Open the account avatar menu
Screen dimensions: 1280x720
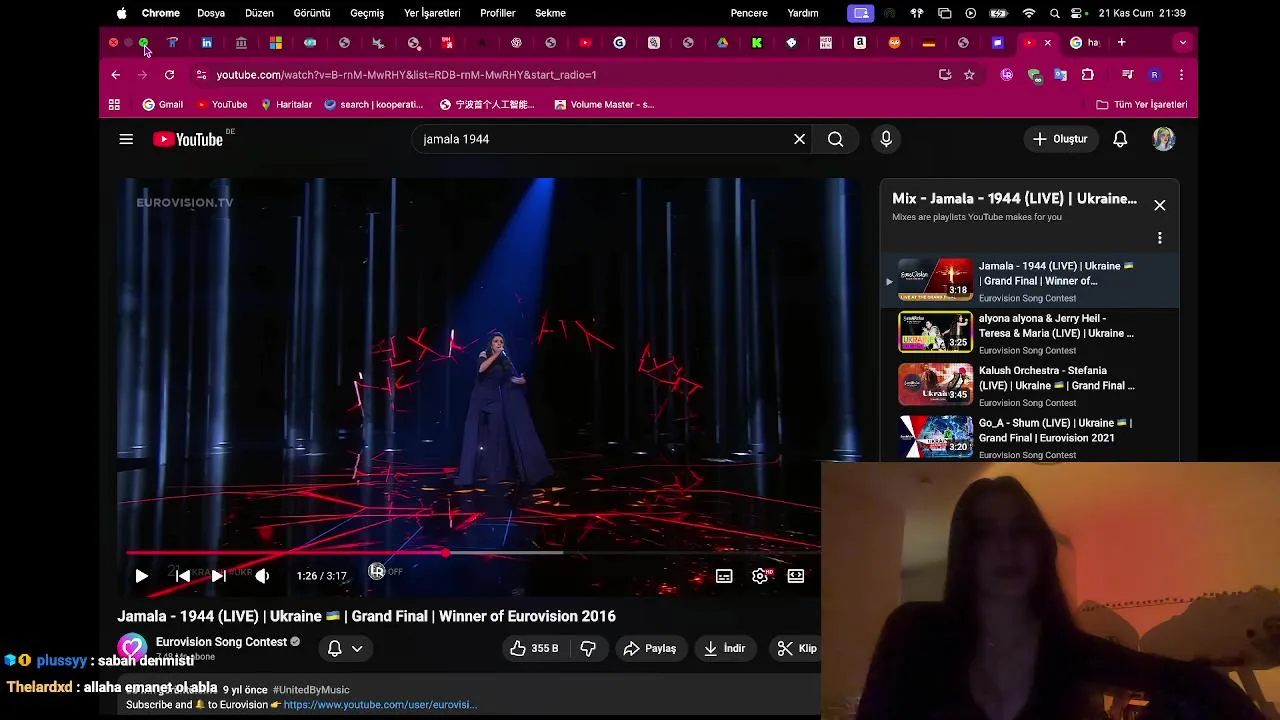pos(1163,139)
